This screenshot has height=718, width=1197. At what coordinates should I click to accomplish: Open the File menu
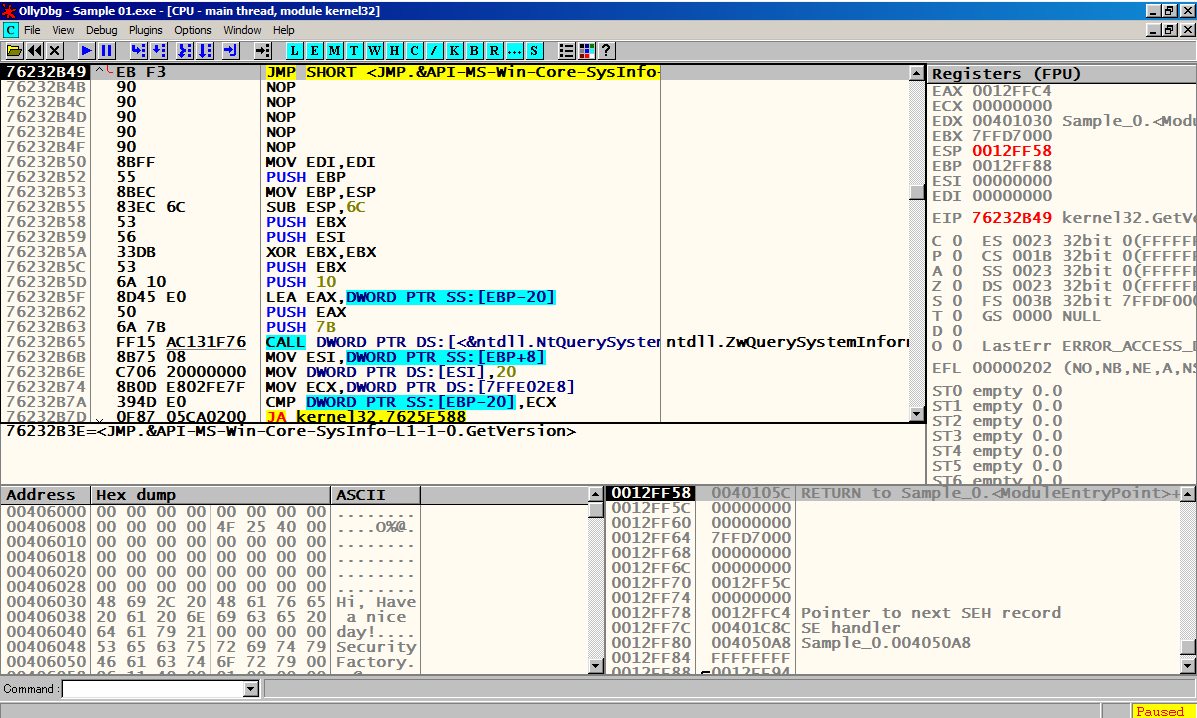pos(32,30)
